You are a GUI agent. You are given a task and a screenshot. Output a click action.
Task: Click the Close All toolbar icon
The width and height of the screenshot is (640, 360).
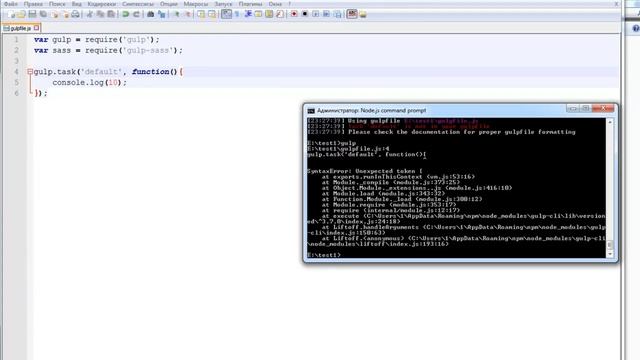(65, 14)
